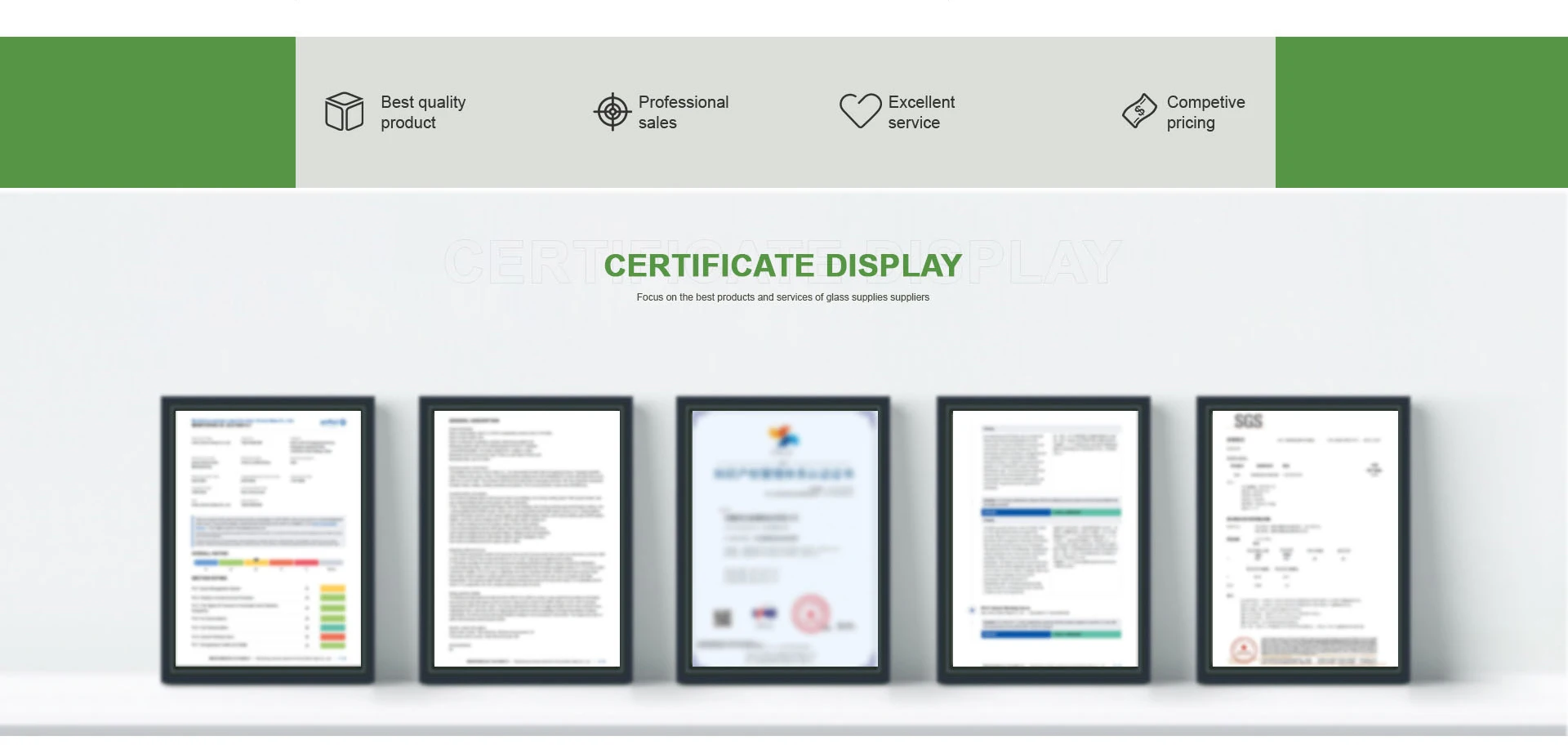This screenshot has width=1568, height=745.
Task: Click the green block right of the features bar
Action: point(1421,113)
